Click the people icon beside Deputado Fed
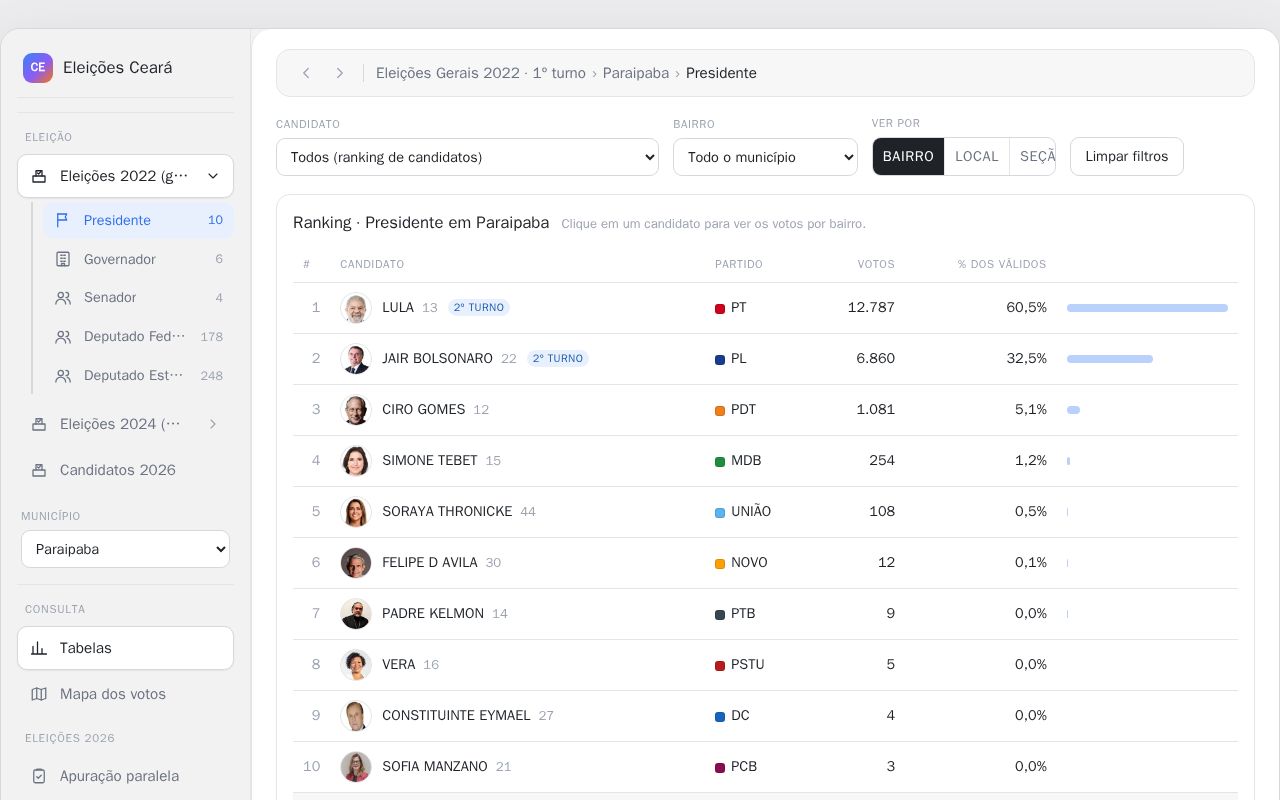1280x800 pixels. point(63,337)
